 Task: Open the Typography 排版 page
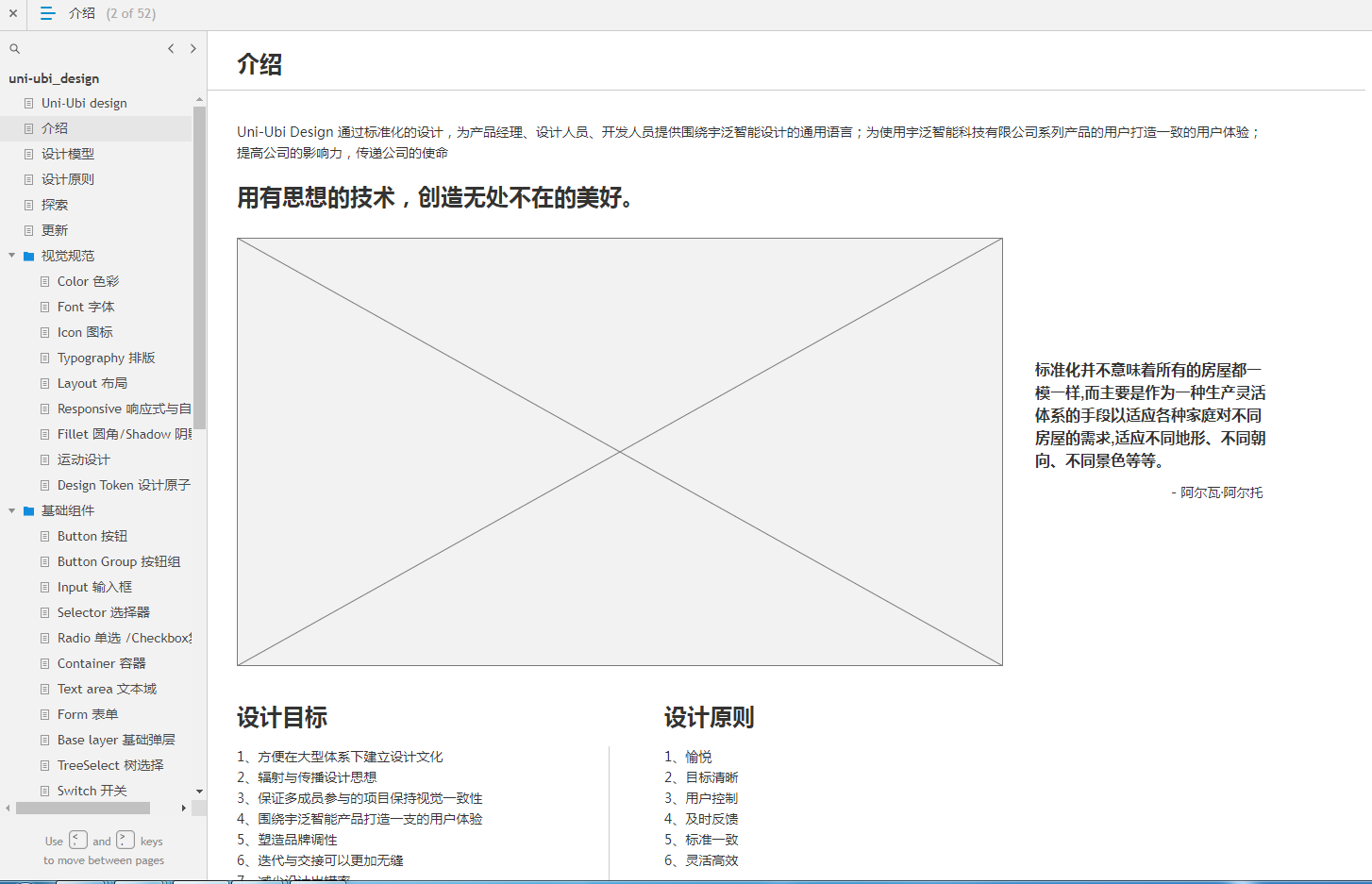pyautogui.click(x=106, y=358)
